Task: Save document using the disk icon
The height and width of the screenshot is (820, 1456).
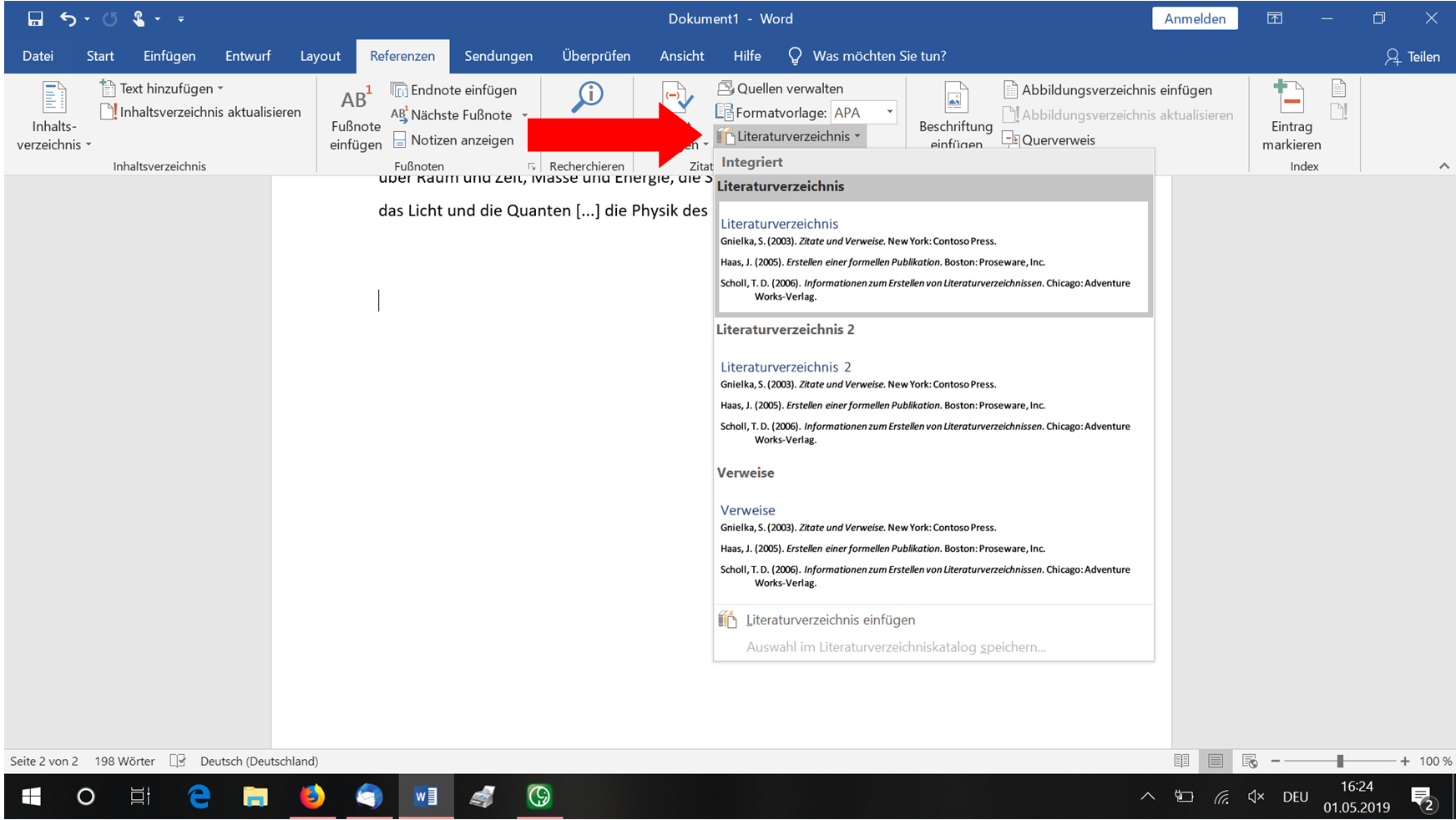Action: tap(35, 18)
